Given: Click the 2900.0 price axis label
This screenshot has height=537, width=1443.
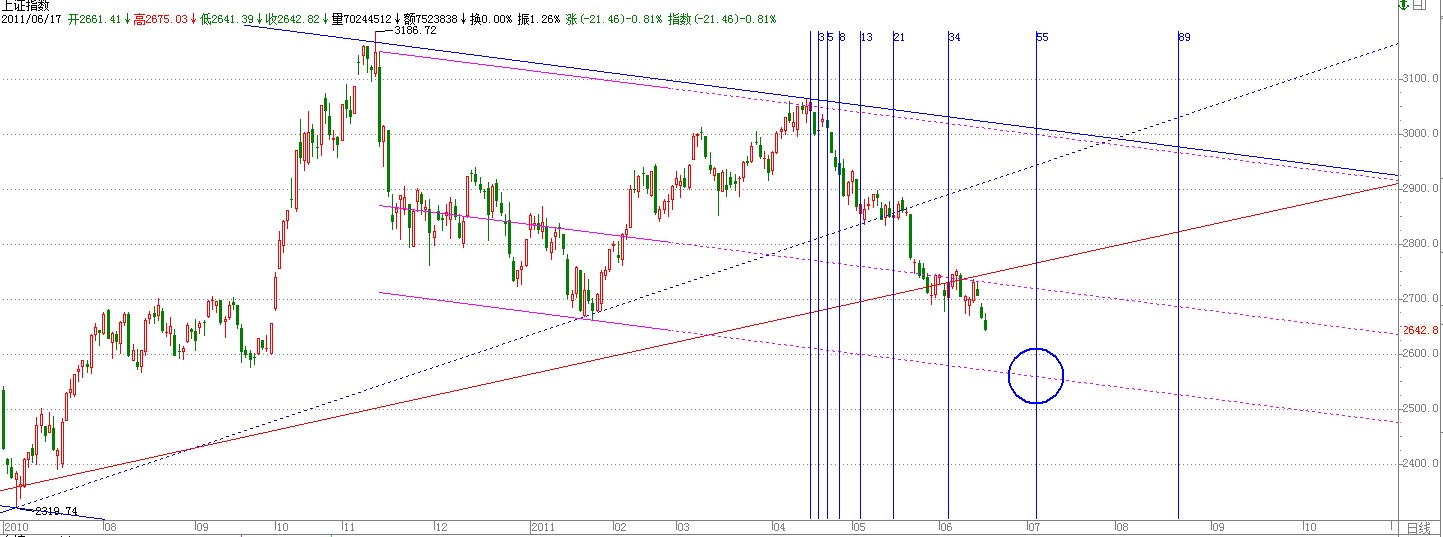Looking at the screenshot, I should point(1420,188).
